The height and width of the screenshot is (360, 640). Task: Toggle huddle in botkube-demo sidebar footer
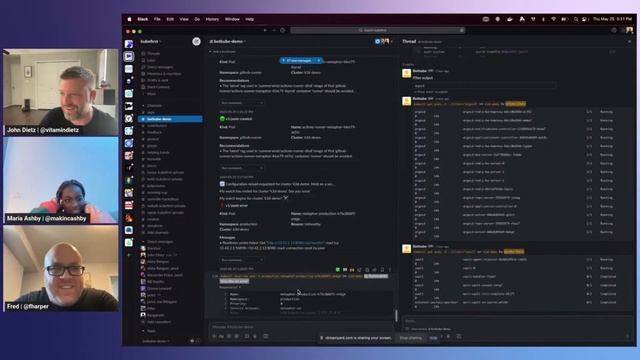click(x=193, y=341)
